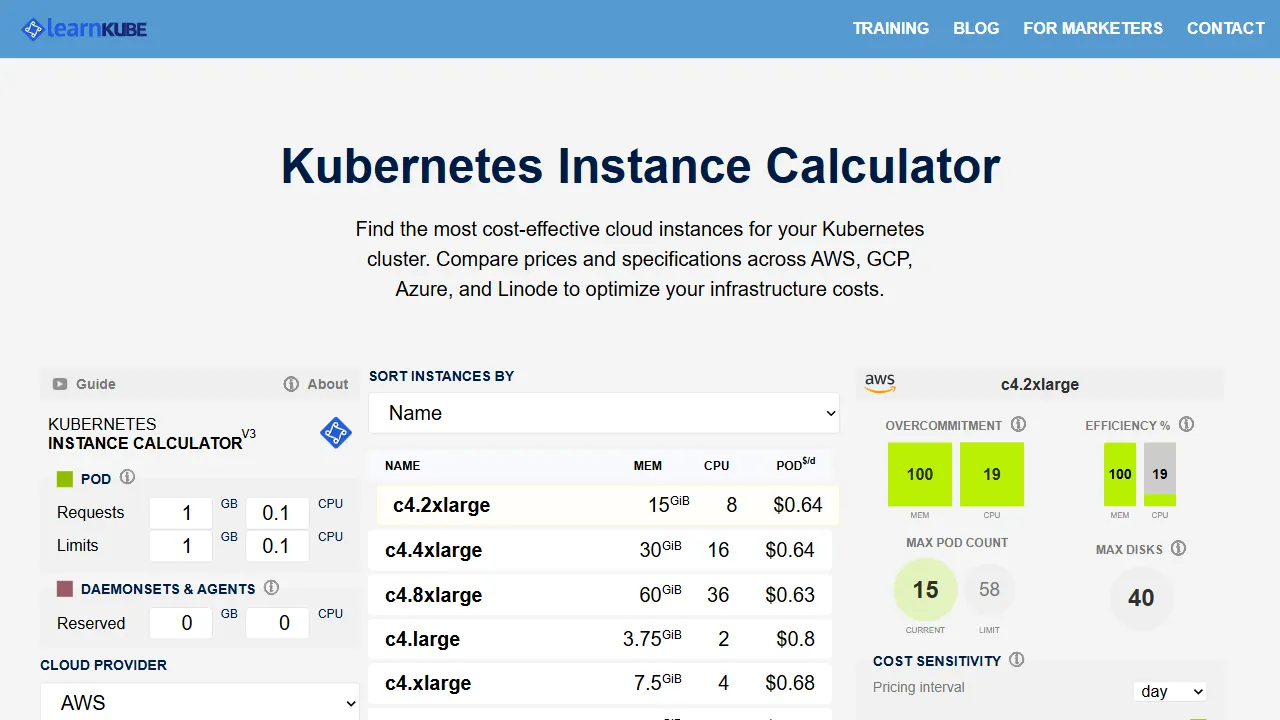Click the learnKUBE logo

click(85, 29)
